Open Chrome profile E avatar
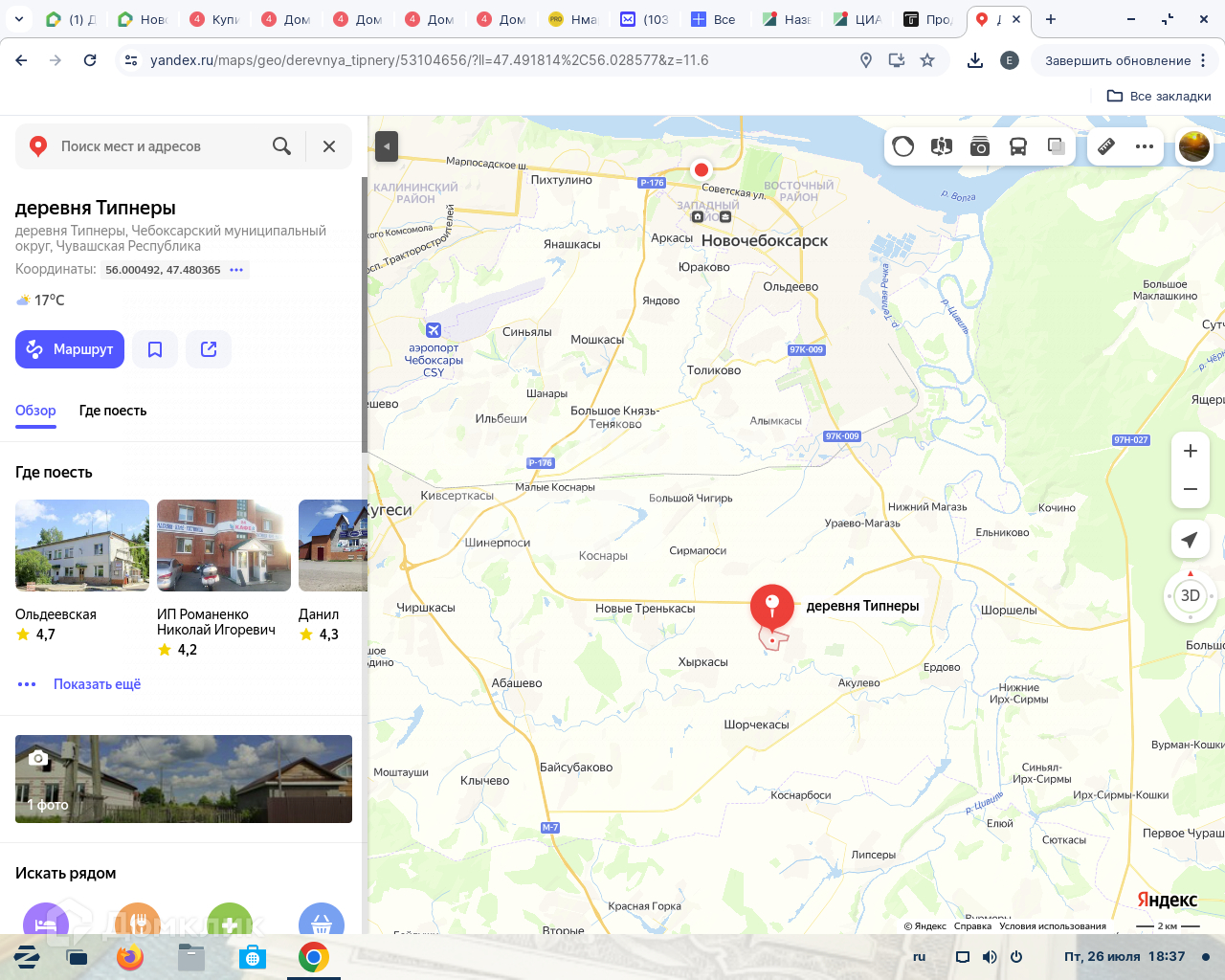Viewport: 1225px width, 980px height. pos(1009,60)
